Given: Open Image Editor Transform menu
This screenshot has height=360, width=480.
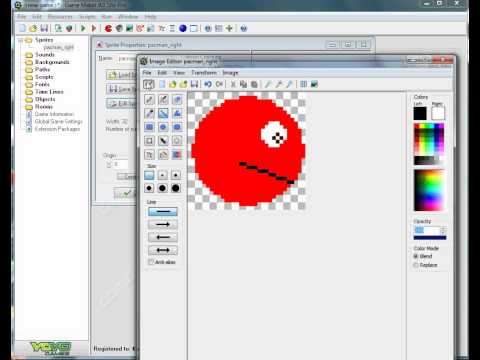Looking at the screenshot, I should 204,73.
